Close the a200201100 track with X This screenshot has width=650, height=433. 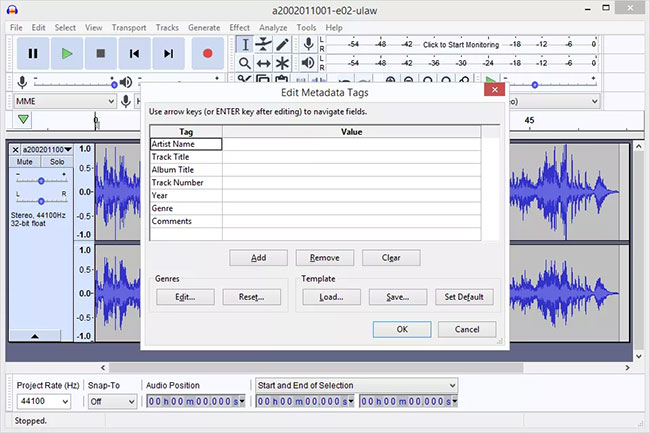(15, 149)
